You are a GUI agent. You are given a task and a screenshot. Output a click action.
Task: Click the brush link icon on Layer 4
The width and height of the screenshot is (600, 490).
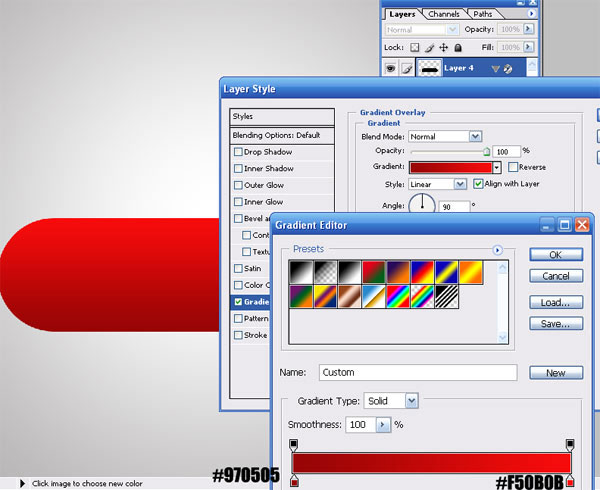pyautogui.click(x=407, y=69)
